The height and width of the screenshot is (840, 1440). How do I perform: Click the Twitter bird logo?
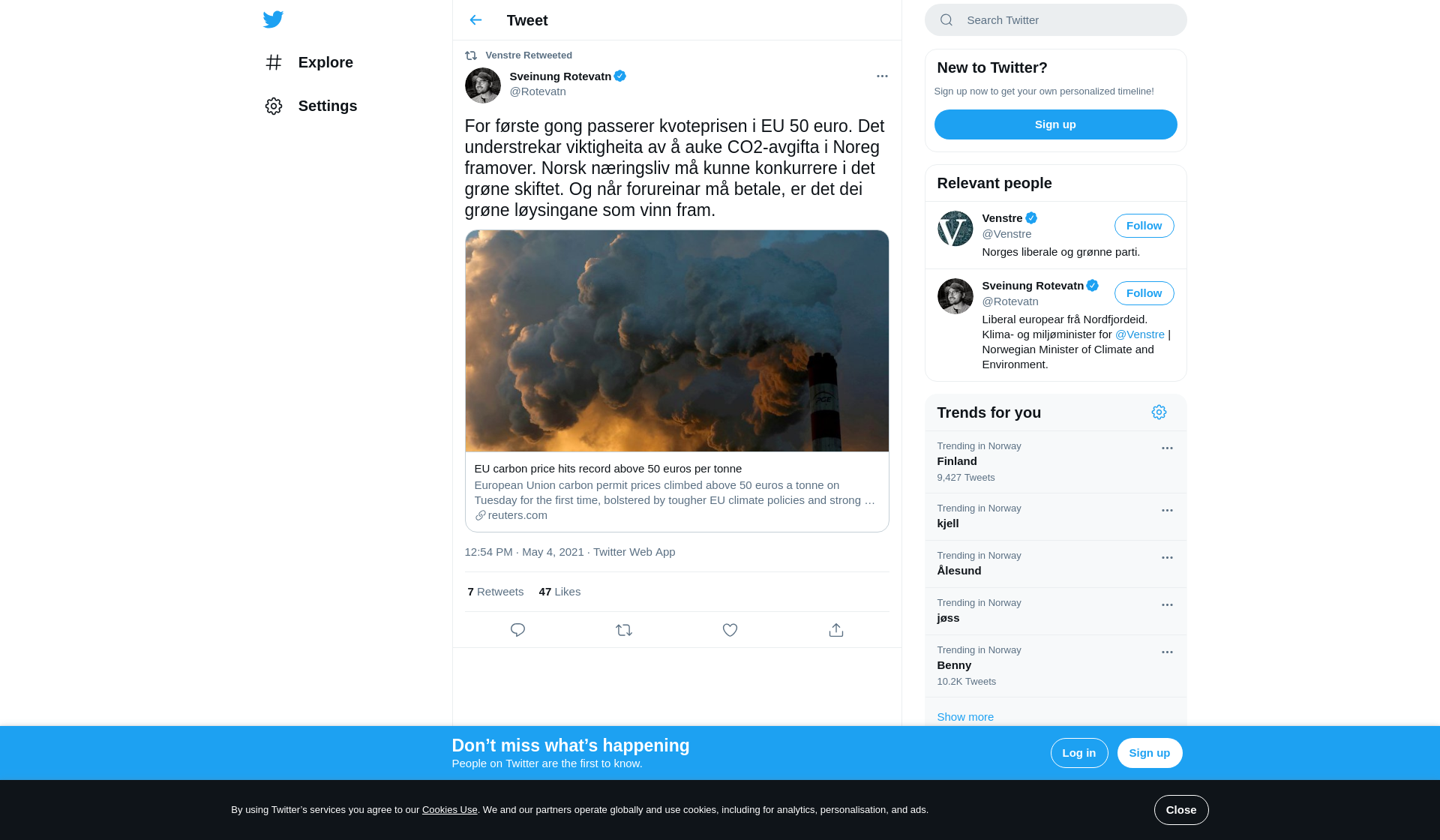pos(273,19)
